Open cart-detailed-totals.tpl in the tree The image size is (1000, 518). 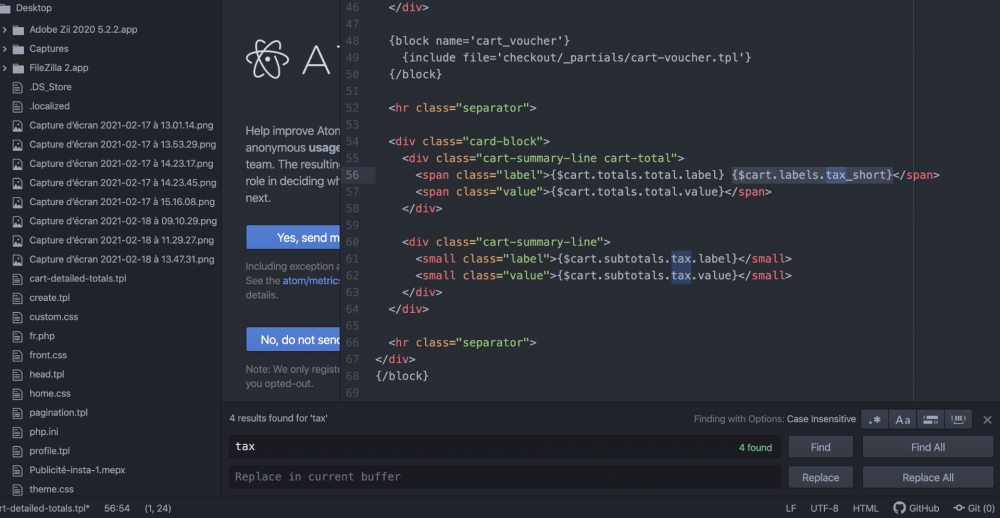tap(78, 279)
